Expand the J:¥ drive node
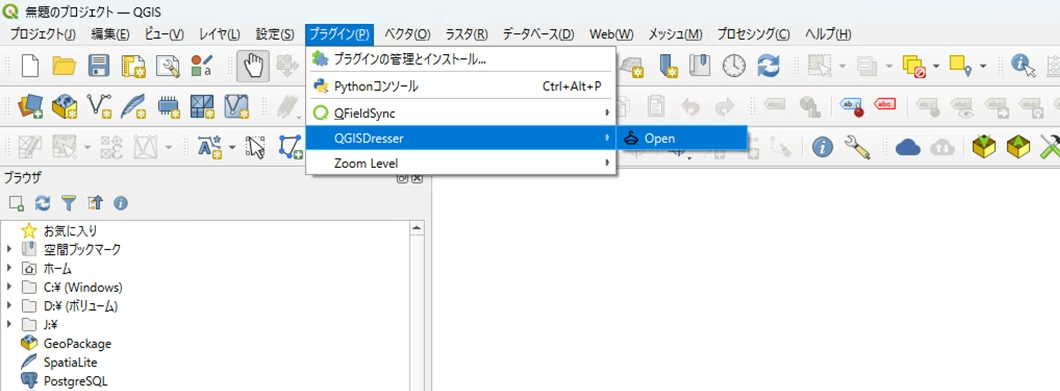This screenshot has width=1060, height=391. 9,324
